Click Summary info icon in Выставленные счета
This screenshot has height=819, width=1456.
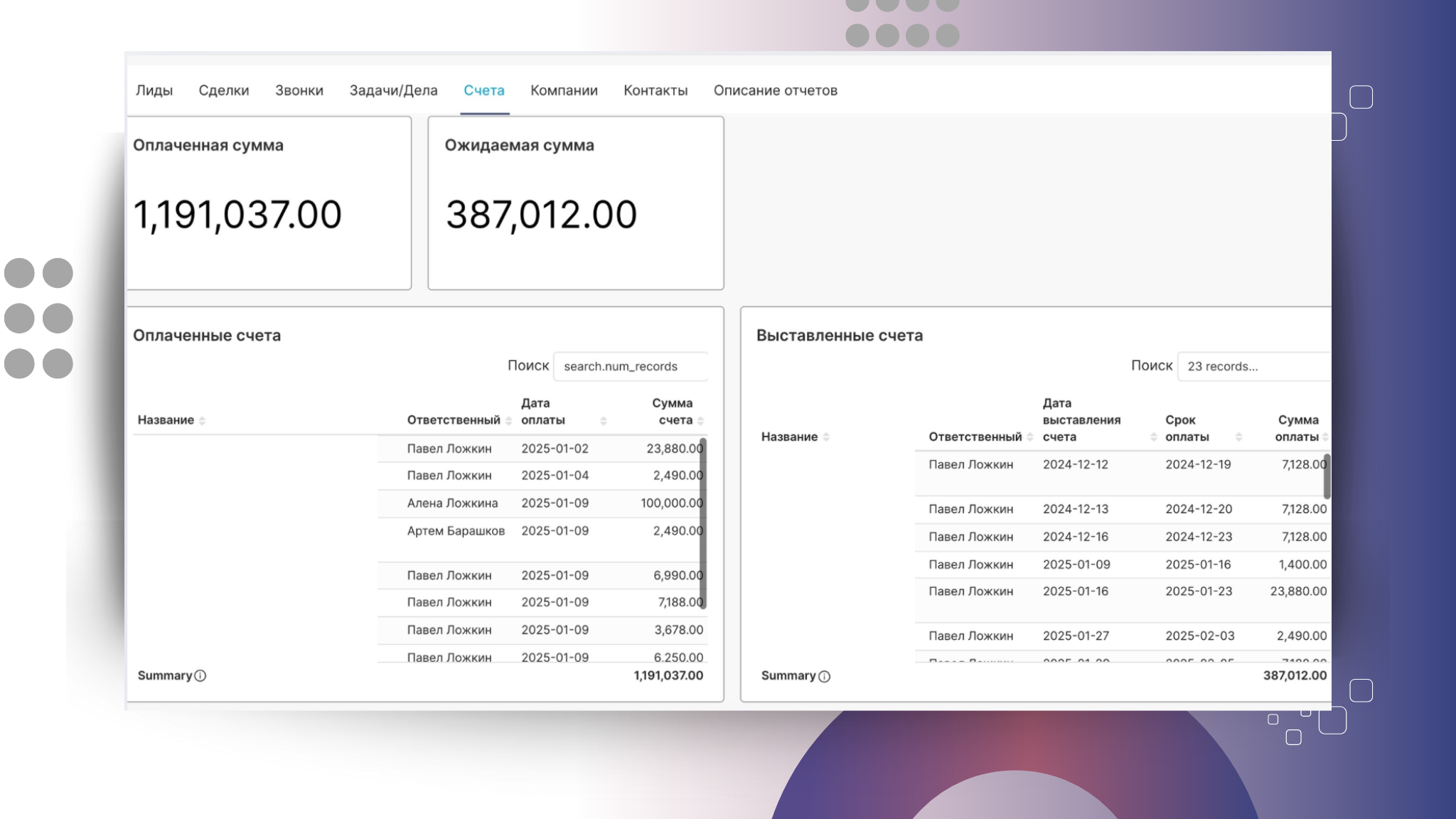point(824,677)
